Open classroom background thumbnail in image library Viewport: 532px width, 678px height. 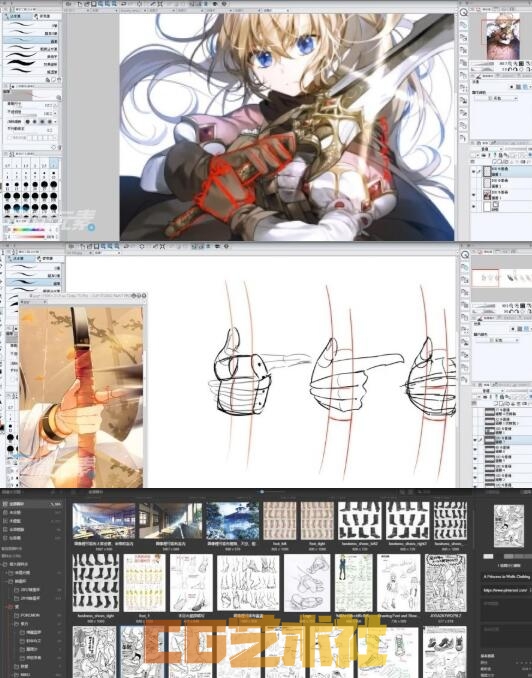[104, 521]
